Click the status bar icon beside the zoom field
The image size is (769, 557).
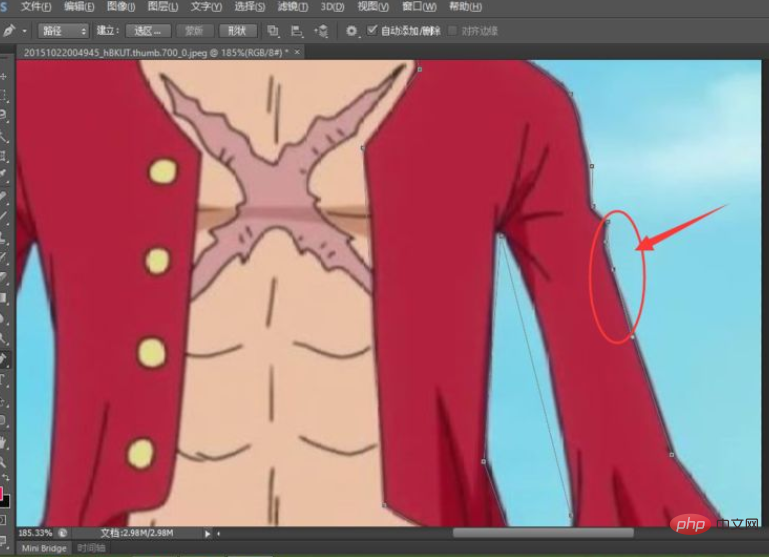pyautogui.click(x=63, y=532)
